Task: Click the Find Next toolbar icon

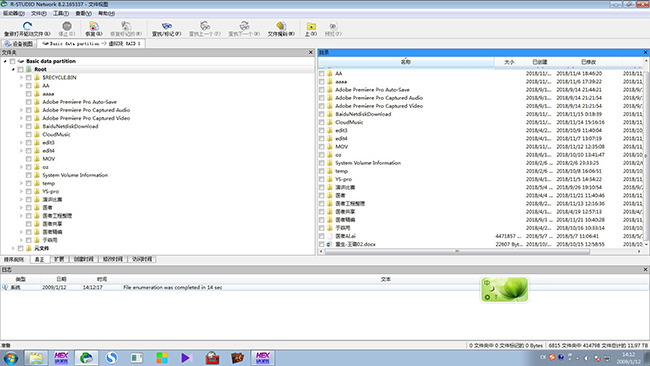Action: point(244,26)
